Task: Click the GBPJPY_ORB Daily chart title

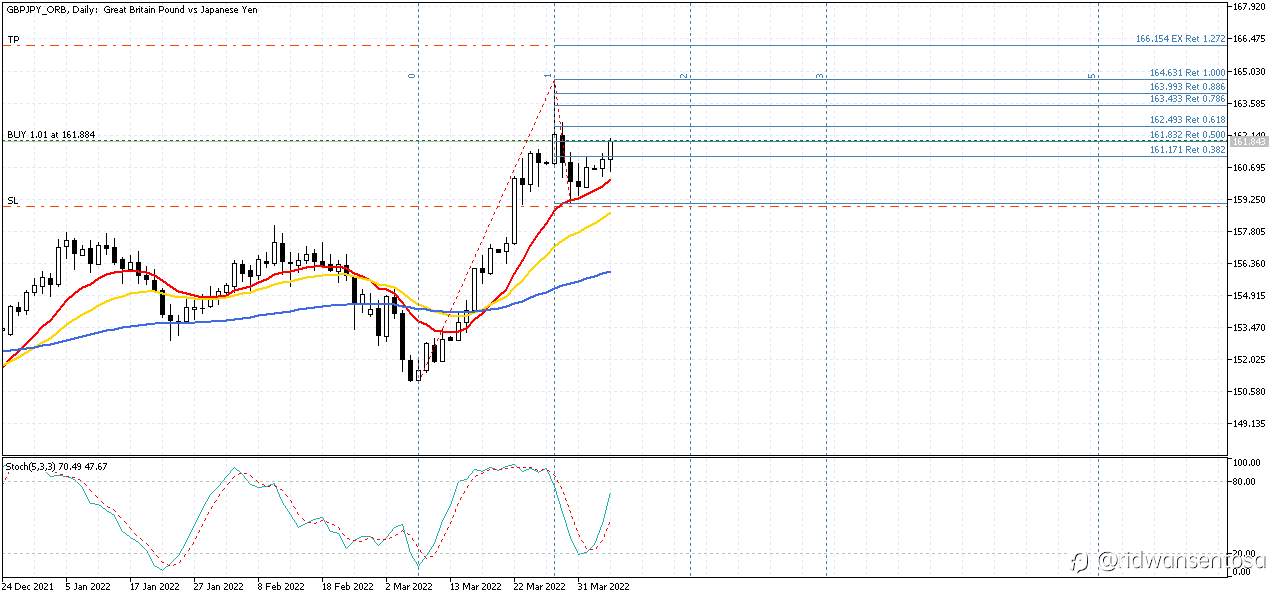Action: (132, 10)
